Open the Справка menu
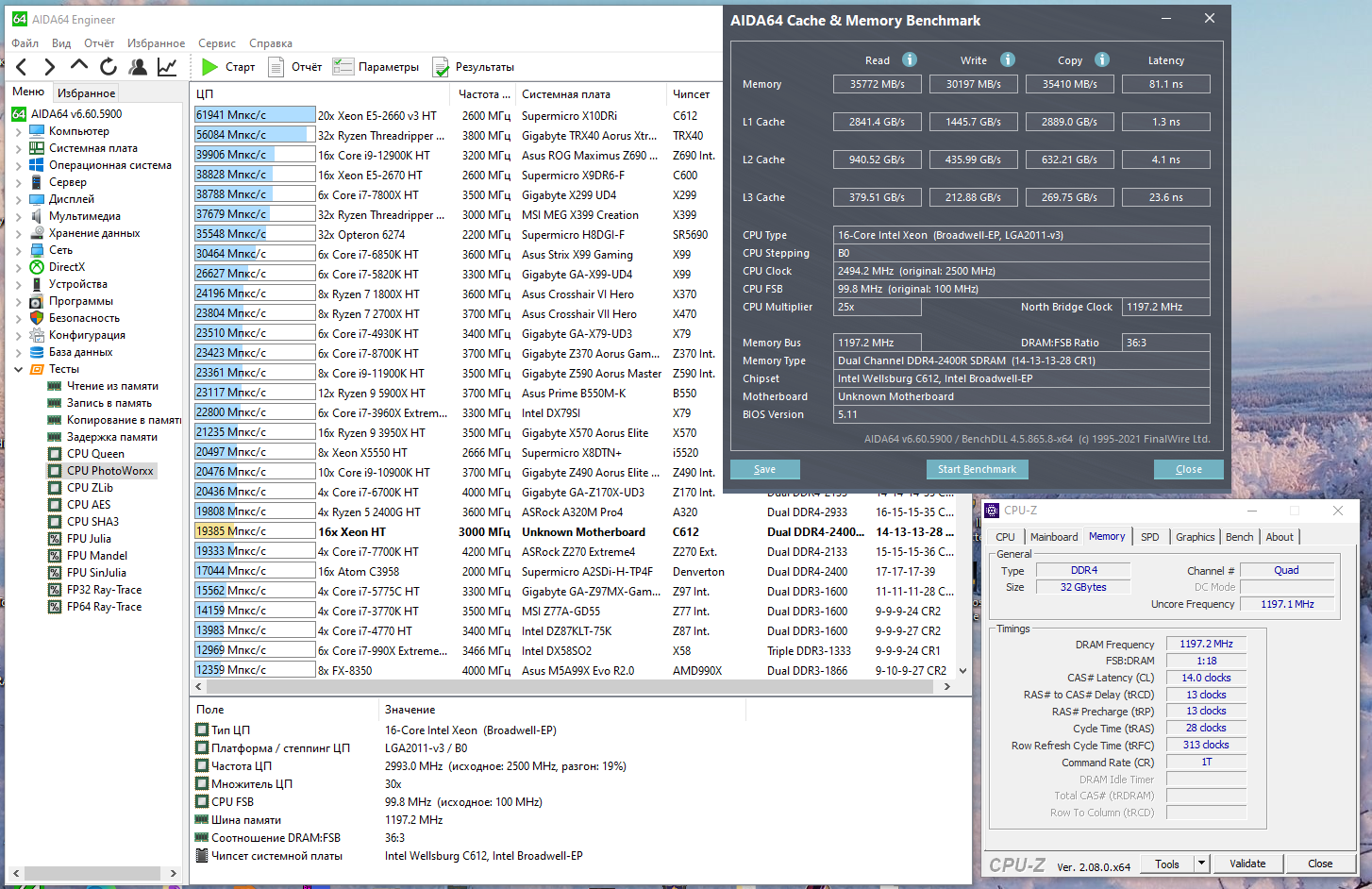 tap(271, 43)
